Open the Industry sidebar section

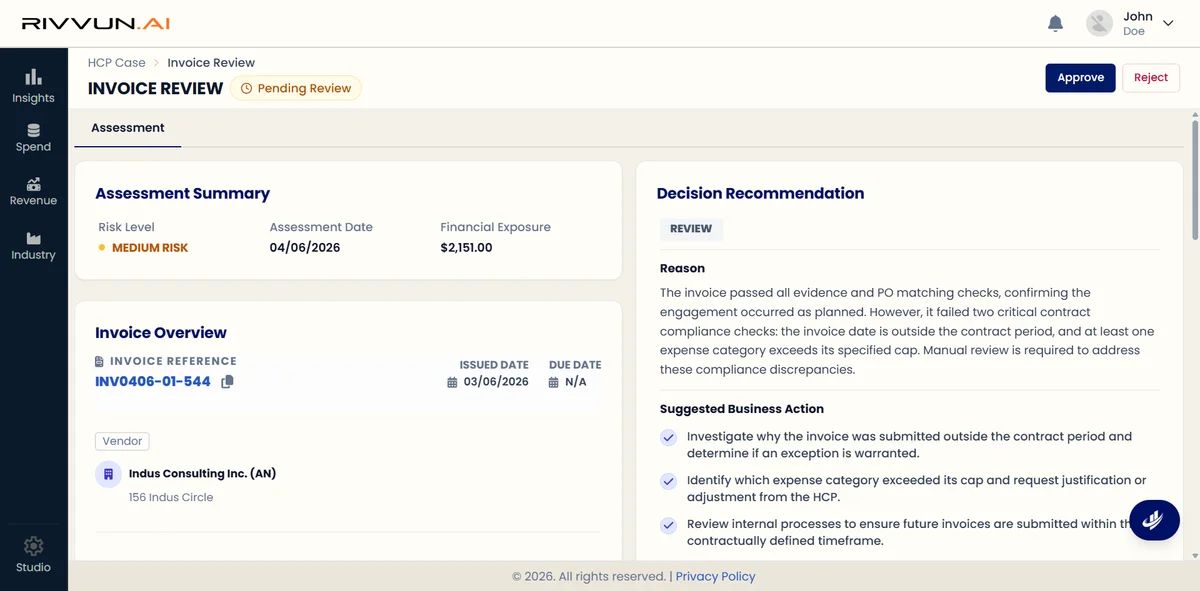pos(33,246)
